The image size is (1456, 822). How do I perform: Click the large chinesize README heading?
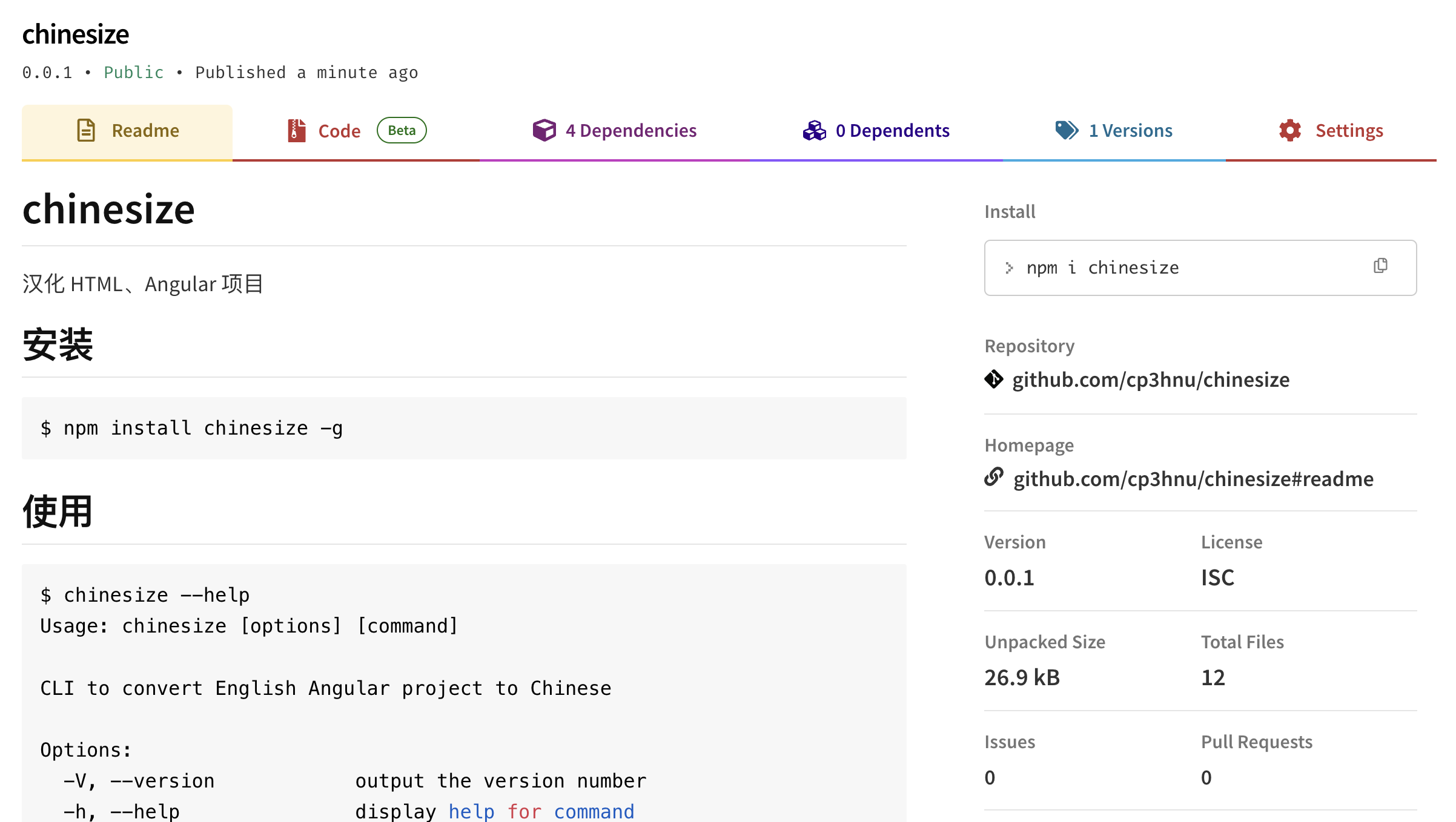pyautogui.click(x=108, y=209)
